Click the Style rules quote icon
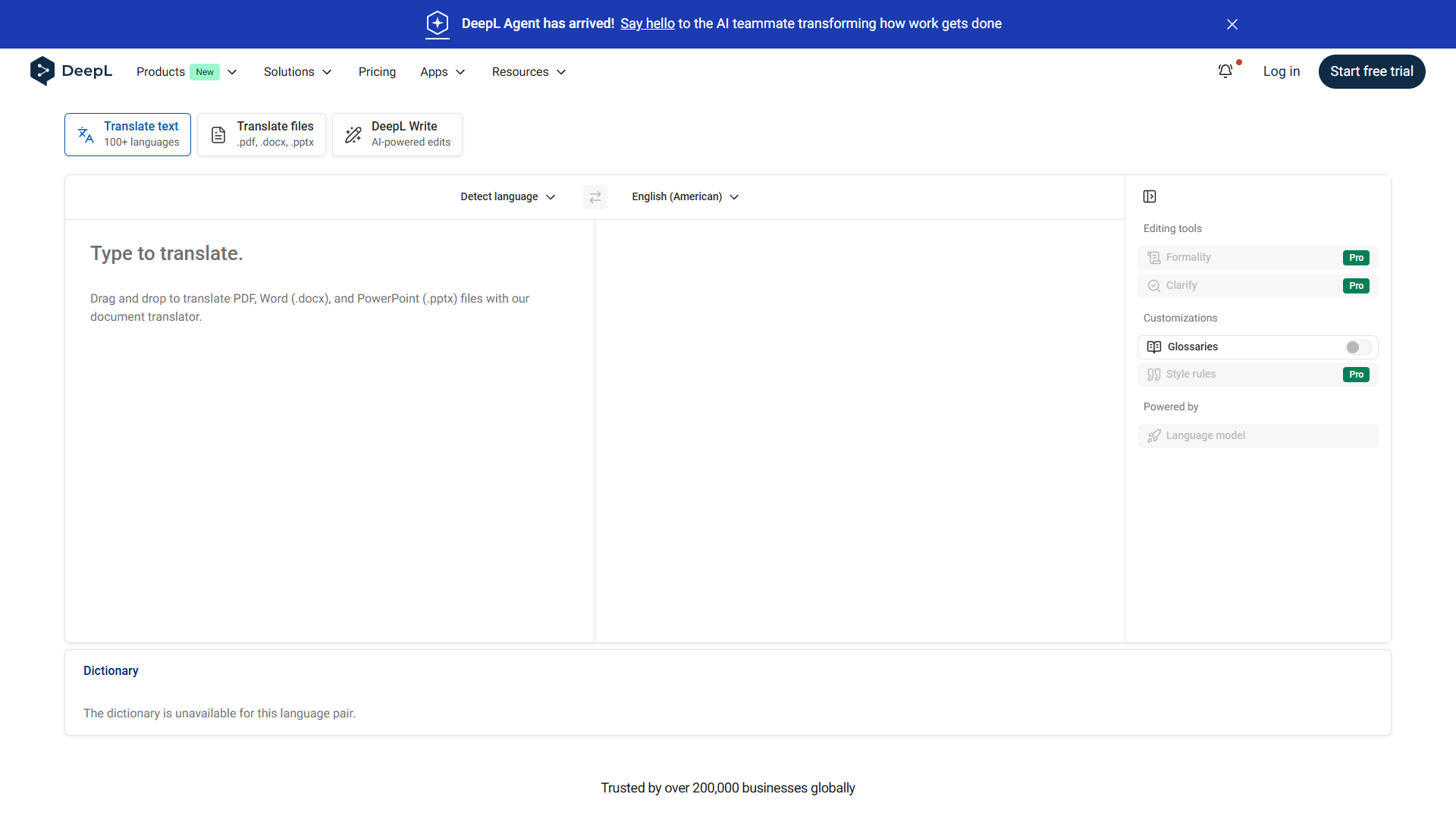The image size is (1456, 819). [1154, 375]
